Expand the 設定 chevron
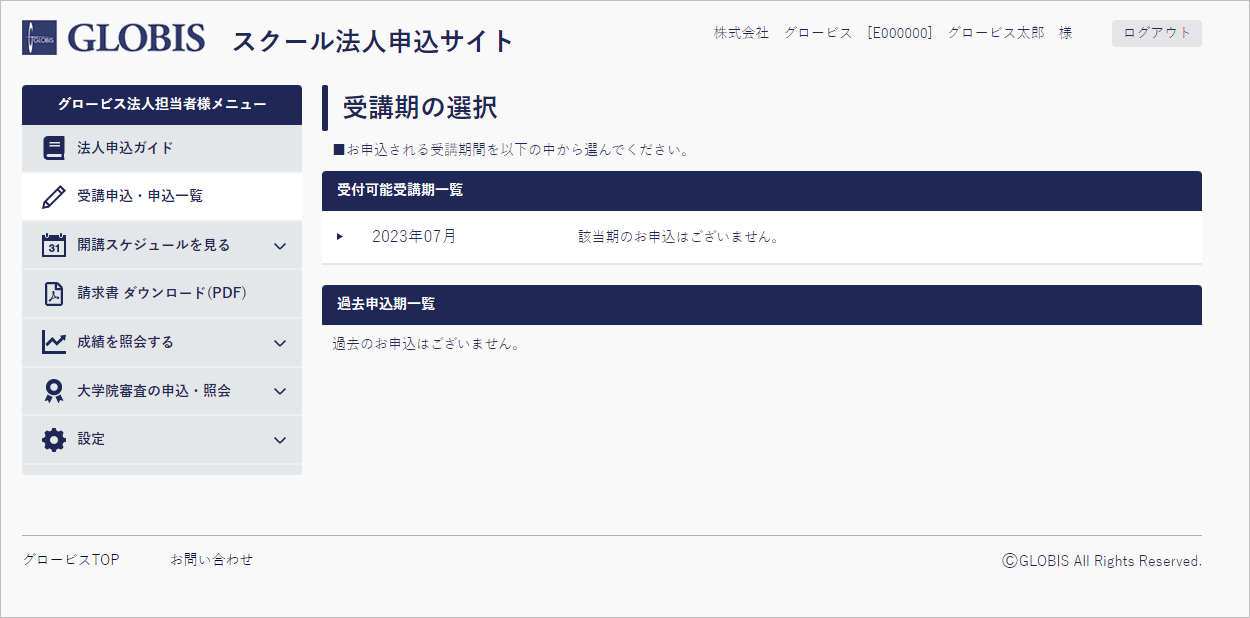Viewport: 1250px width, 618px height. coord(280,440)
